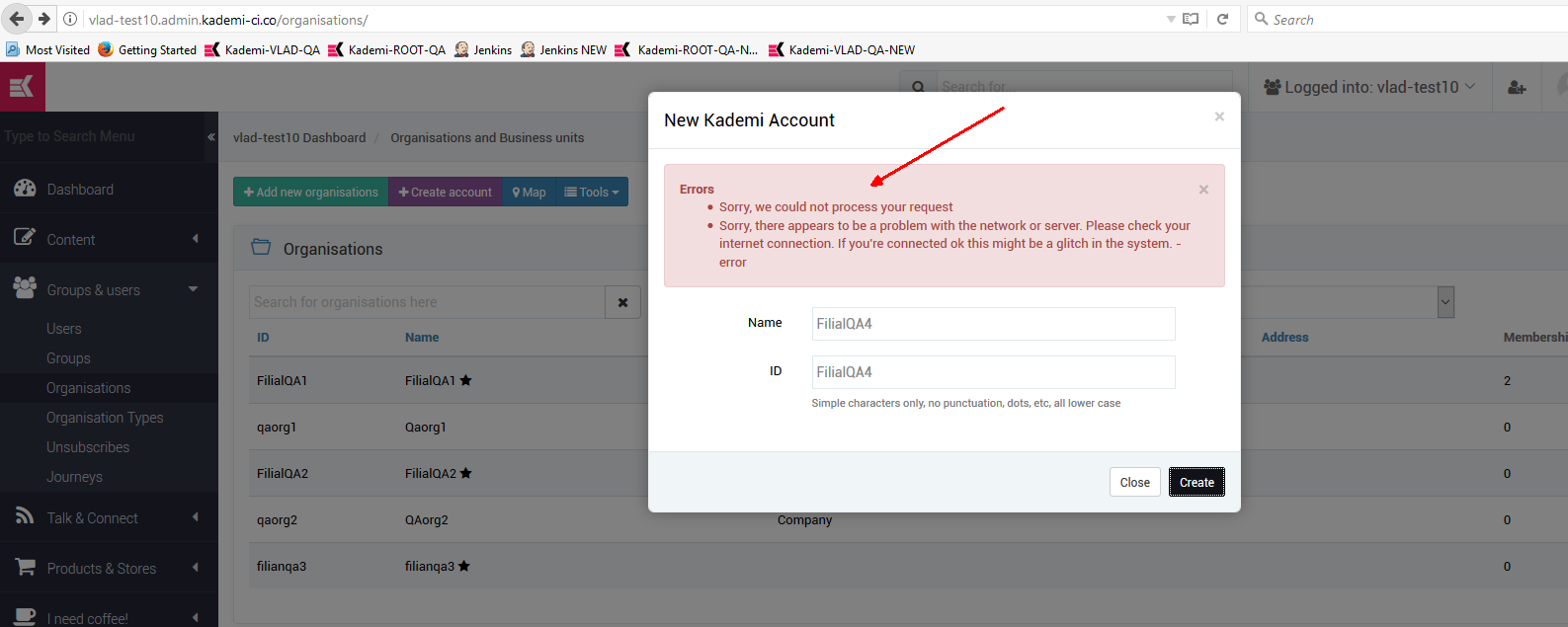The height and width of the screenshot is (627, 1568).
Task: Click the Content edit icon in sidebar
Action: 25,238
